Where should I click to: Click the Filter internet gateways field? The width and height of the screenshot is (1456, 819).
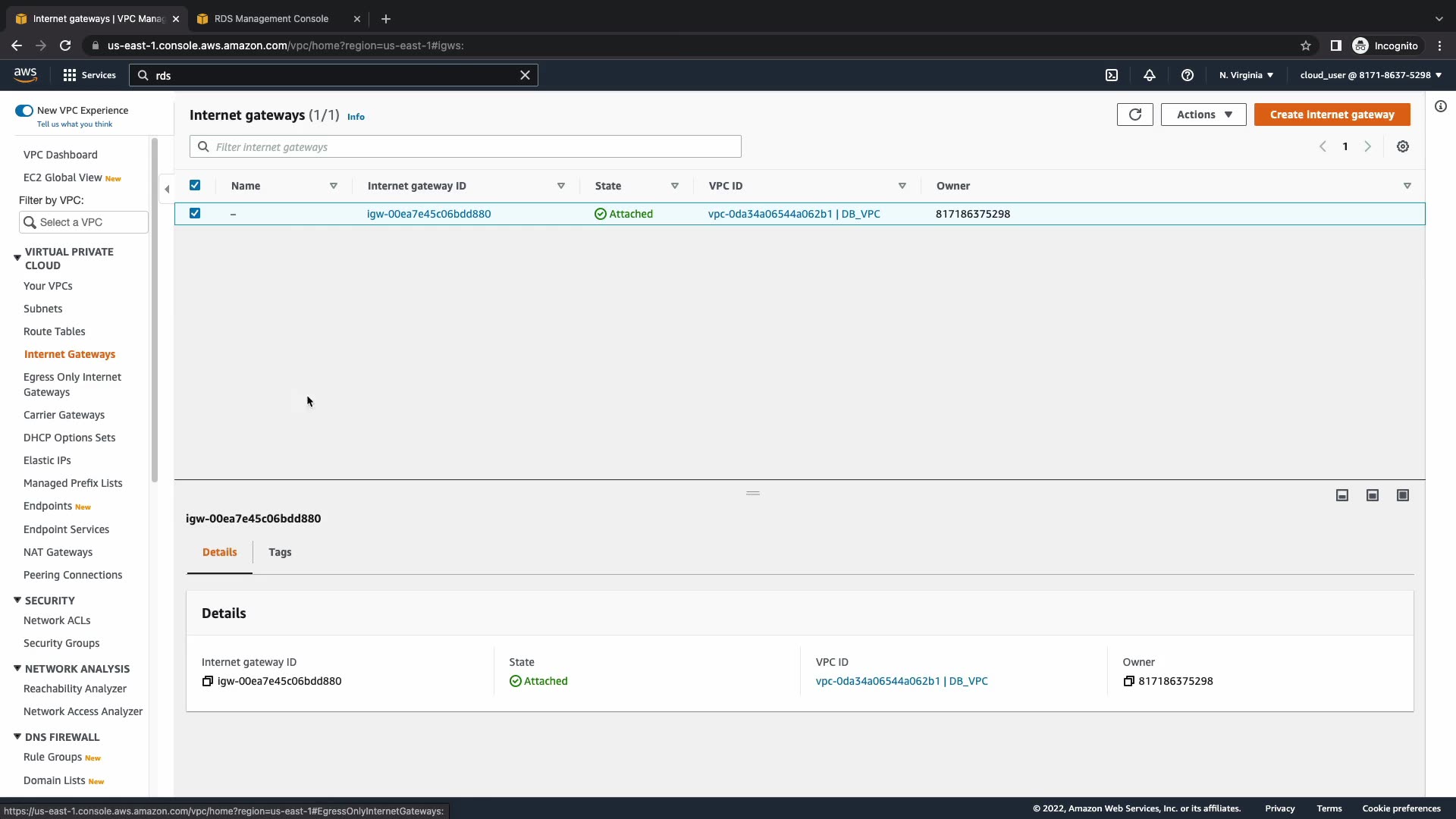tap(470, 147)
